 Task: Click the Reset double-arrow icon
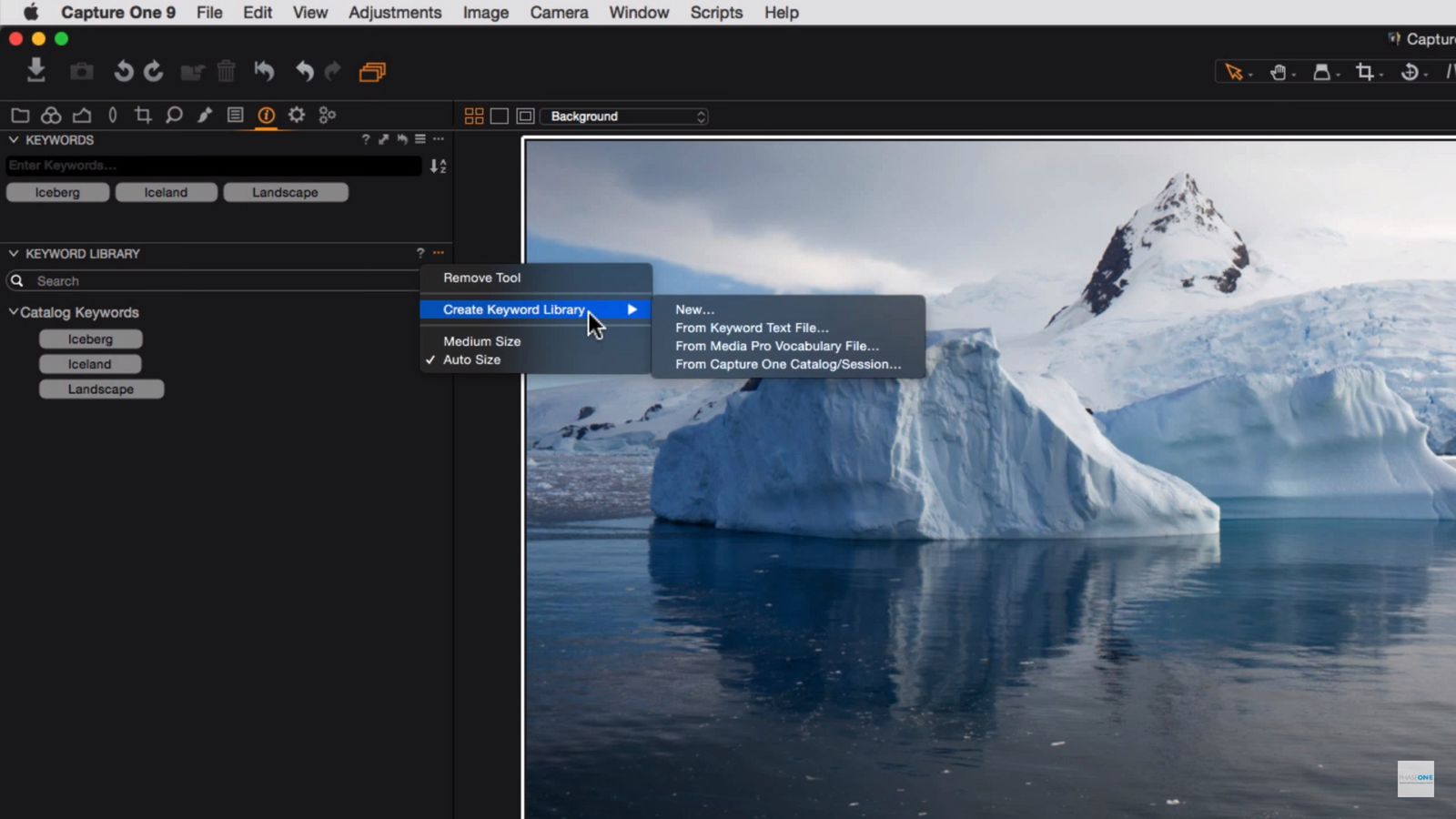point(264,71)
